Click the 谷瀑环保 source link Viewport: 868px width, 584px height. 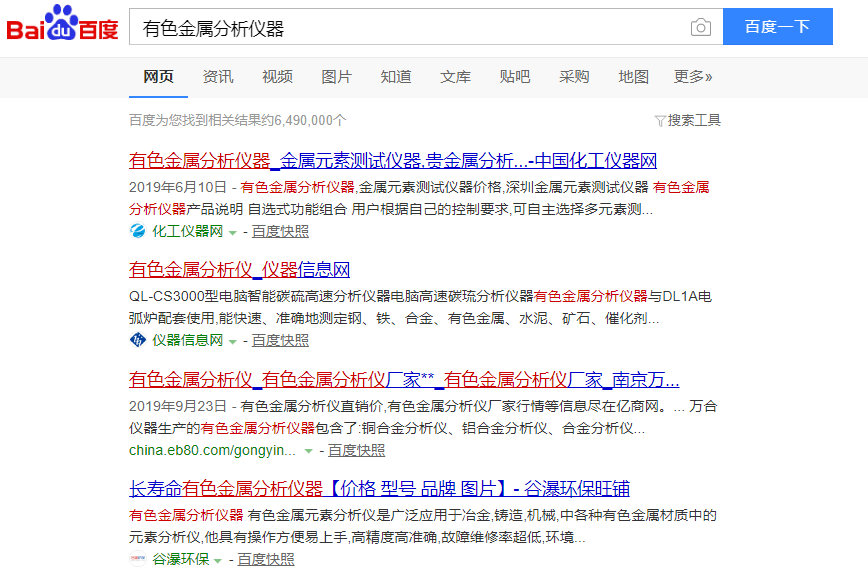coord(180,560)
